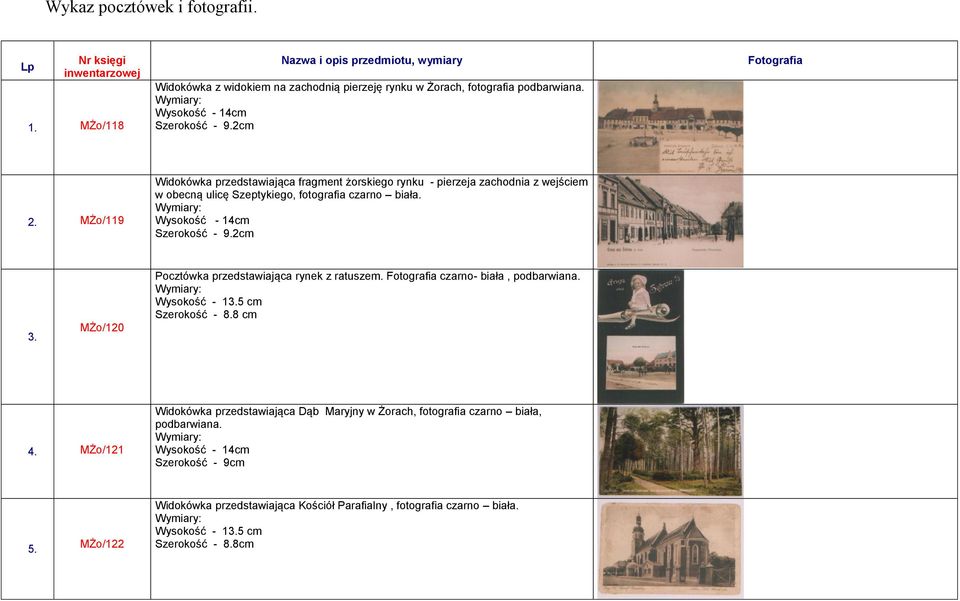Click 'Wysokość - 14cm' in the MŻo/118 row

click(201, 113)
